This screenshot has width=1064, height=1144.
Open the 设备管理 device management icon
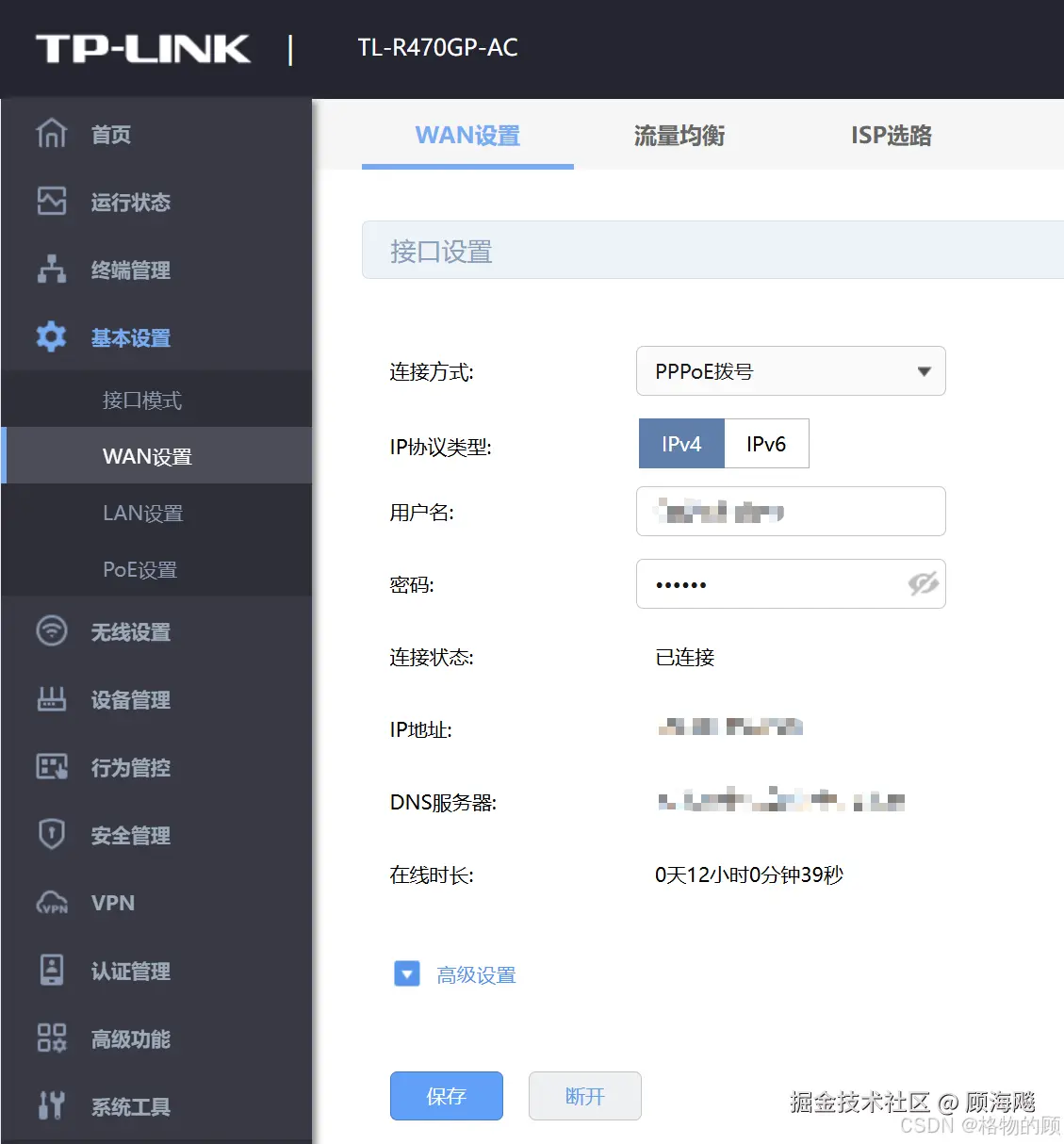[x=52, y=699]
